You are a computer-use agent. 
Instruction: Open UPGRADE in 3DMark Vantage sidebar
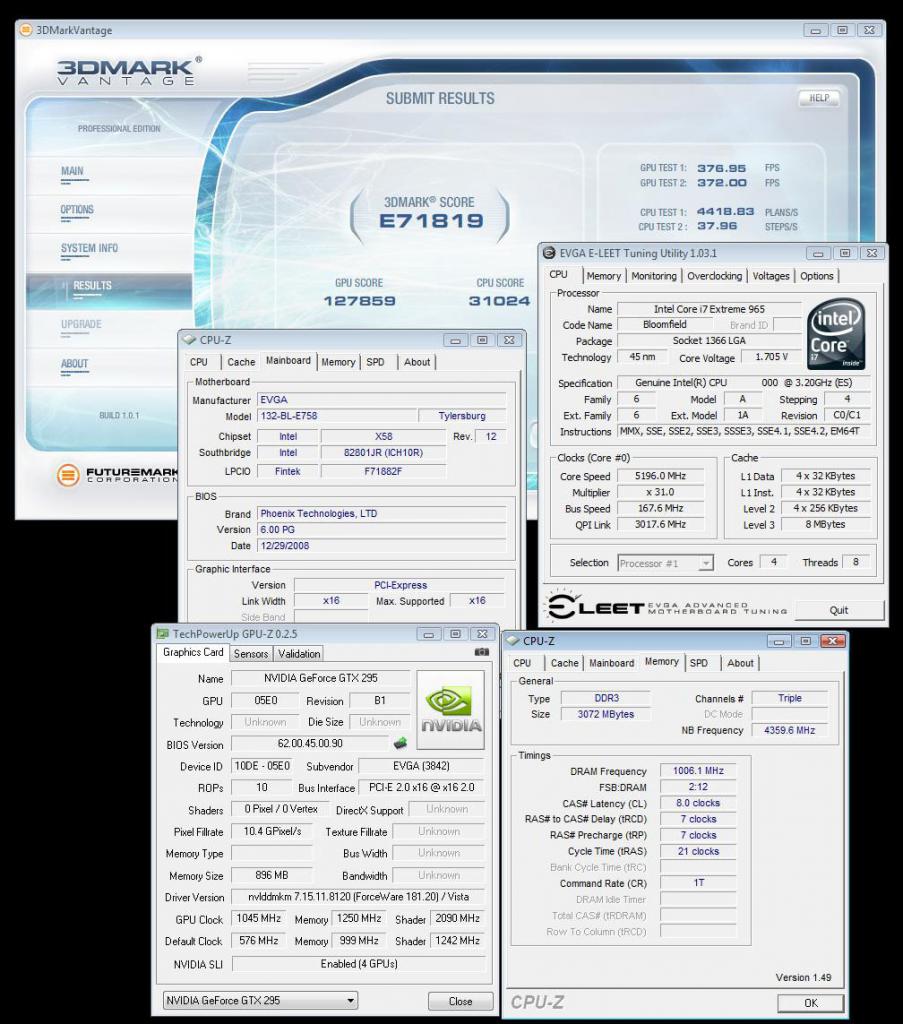click(x=81, y=325)
